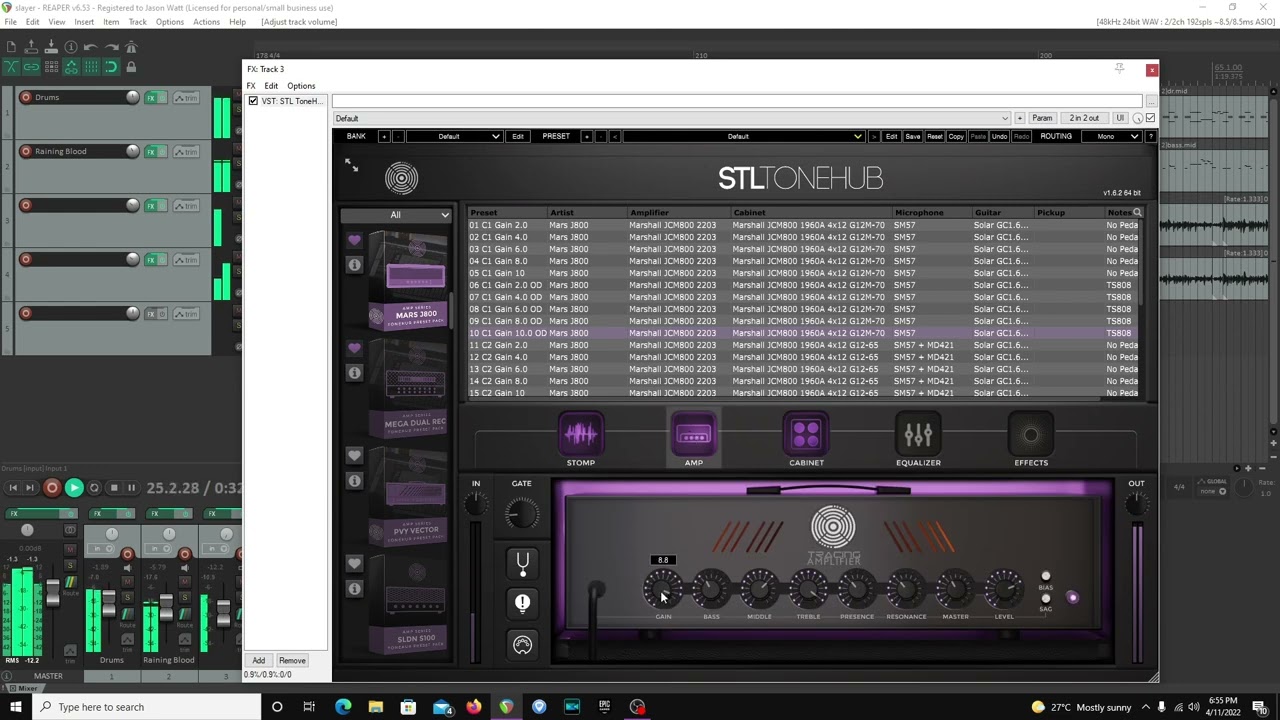Click the Remove FX button
Screen dimensions: 1280x720
(292, 660)
